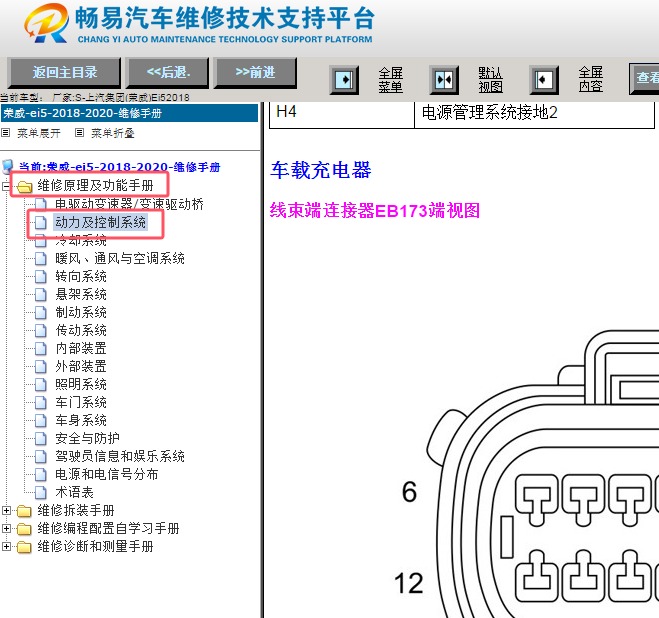Click the page icon beside 外部装置
Screen dimensions: 659x618
(40, 367)
